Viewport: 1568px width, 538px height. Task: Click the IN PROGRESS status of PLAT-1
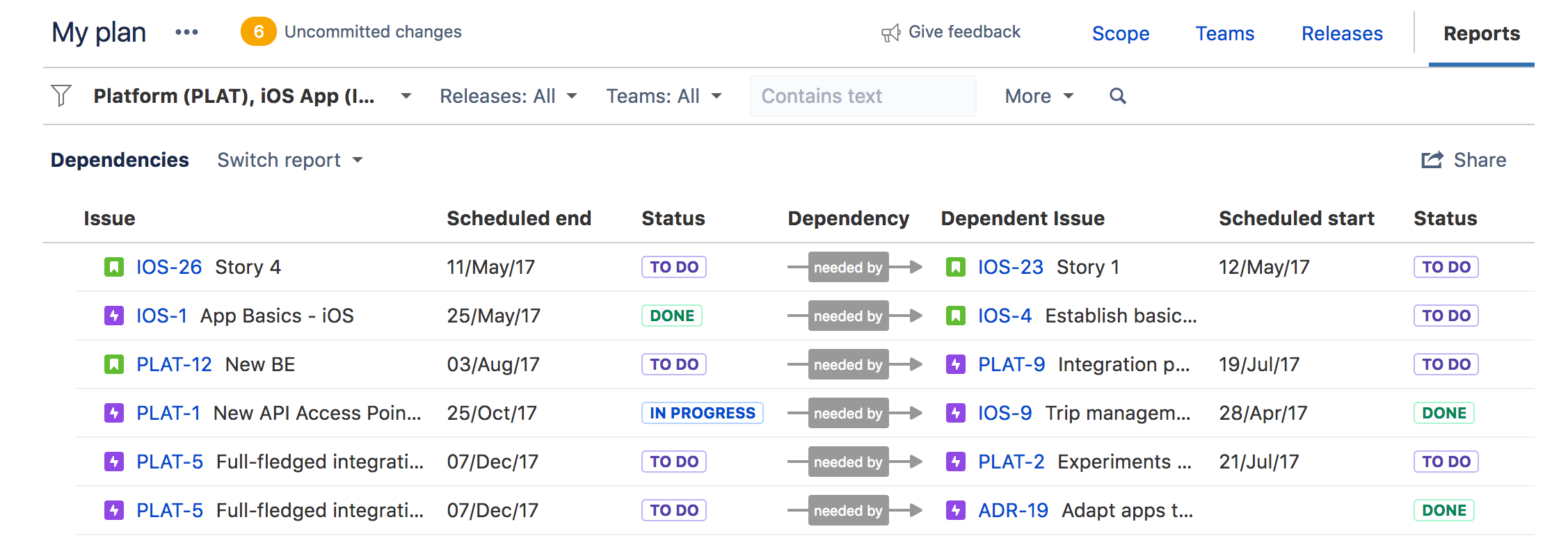[x=702, y=413]
